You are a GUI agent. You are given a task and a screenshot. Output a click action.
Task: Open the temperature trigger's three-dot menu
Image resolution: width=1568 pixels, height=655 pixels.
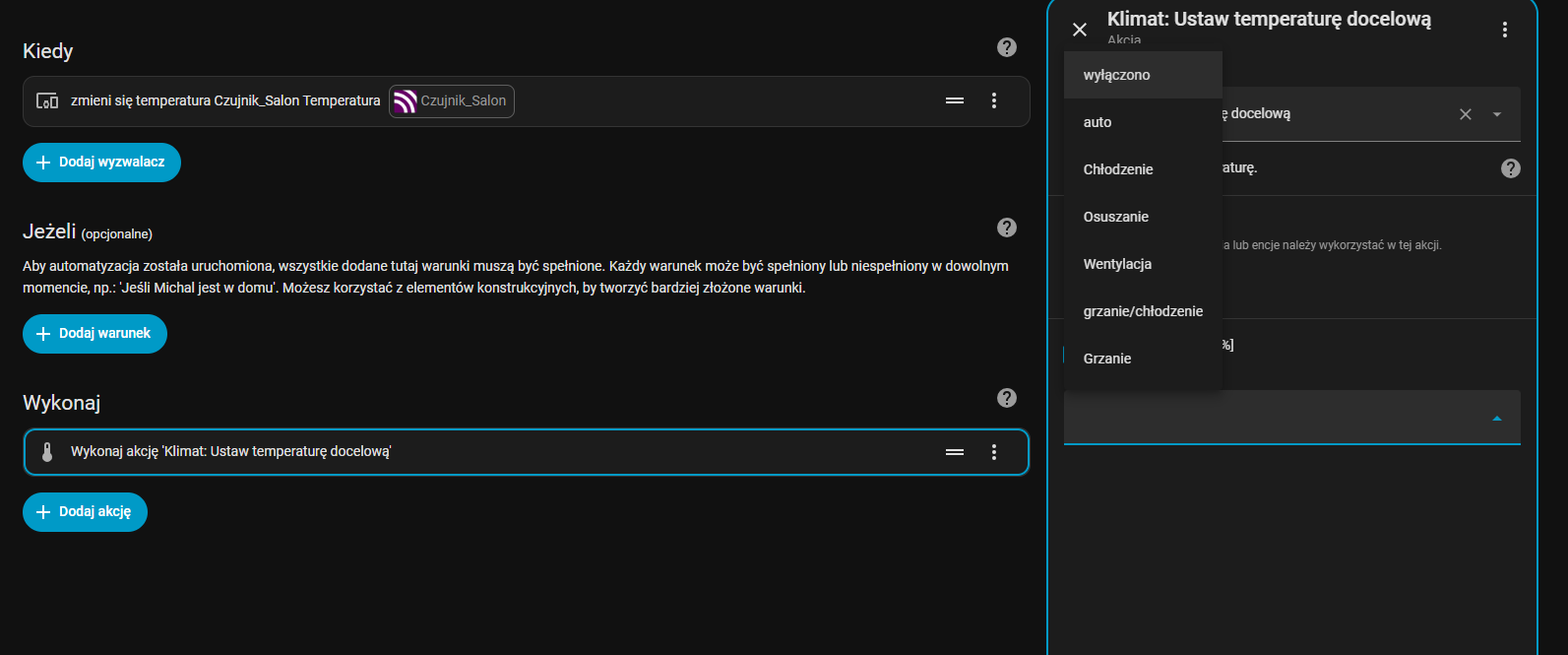click(994, 100)
